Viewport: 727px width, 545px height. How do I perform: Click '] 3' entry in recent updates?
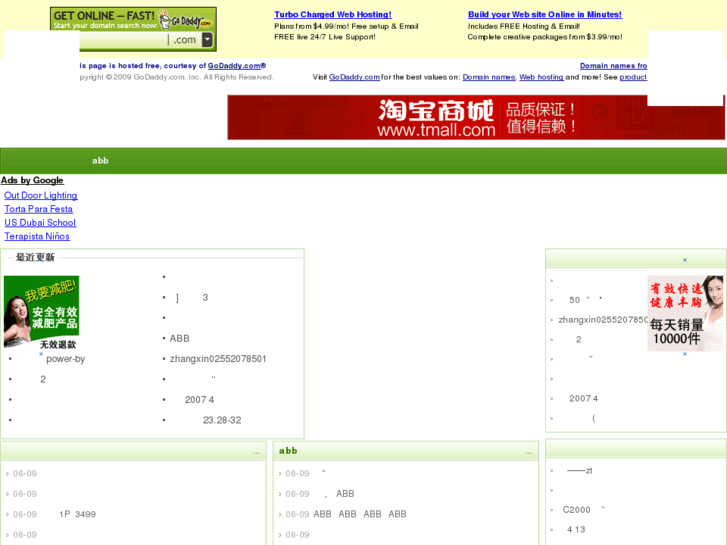[x=192, y=297]
